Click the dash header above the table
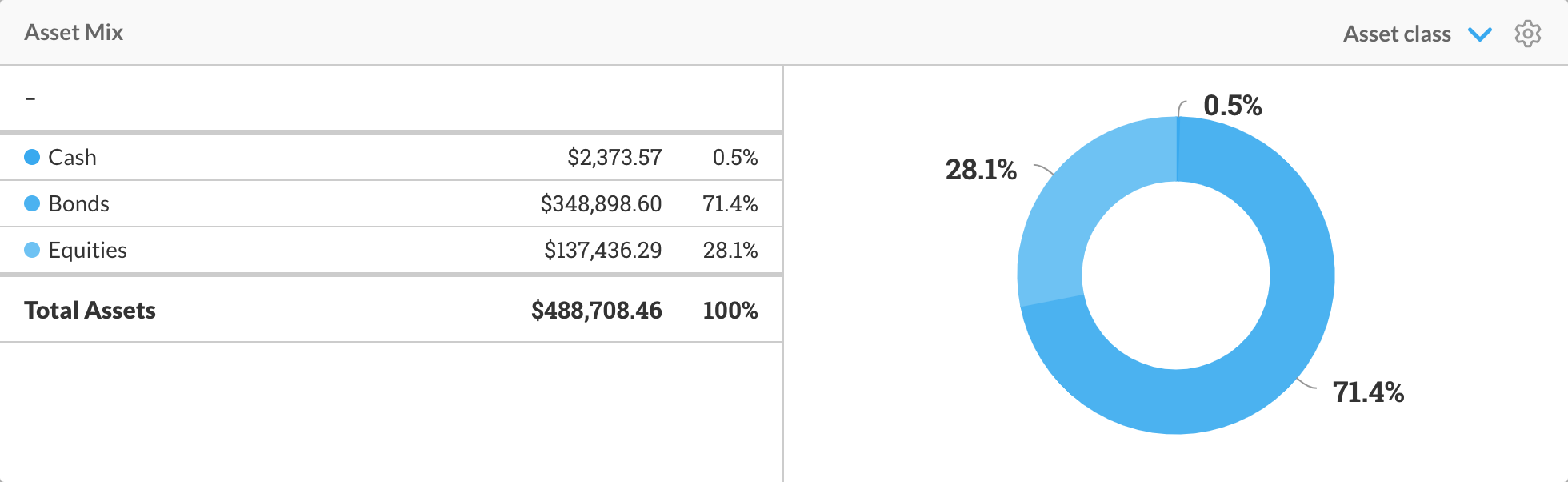The image size is (1568, 482). pyautogui.click(x=30, y=98)
